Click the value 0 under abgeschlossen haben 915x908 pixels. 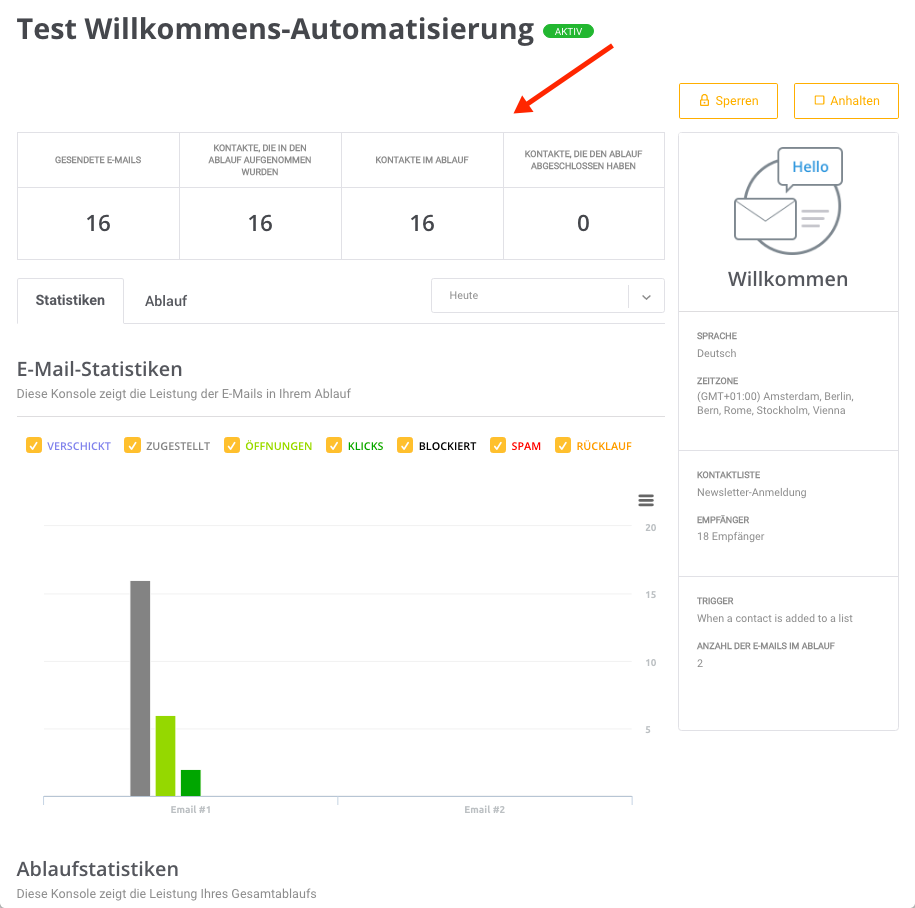pyautogui.click(x=583, y=223)
